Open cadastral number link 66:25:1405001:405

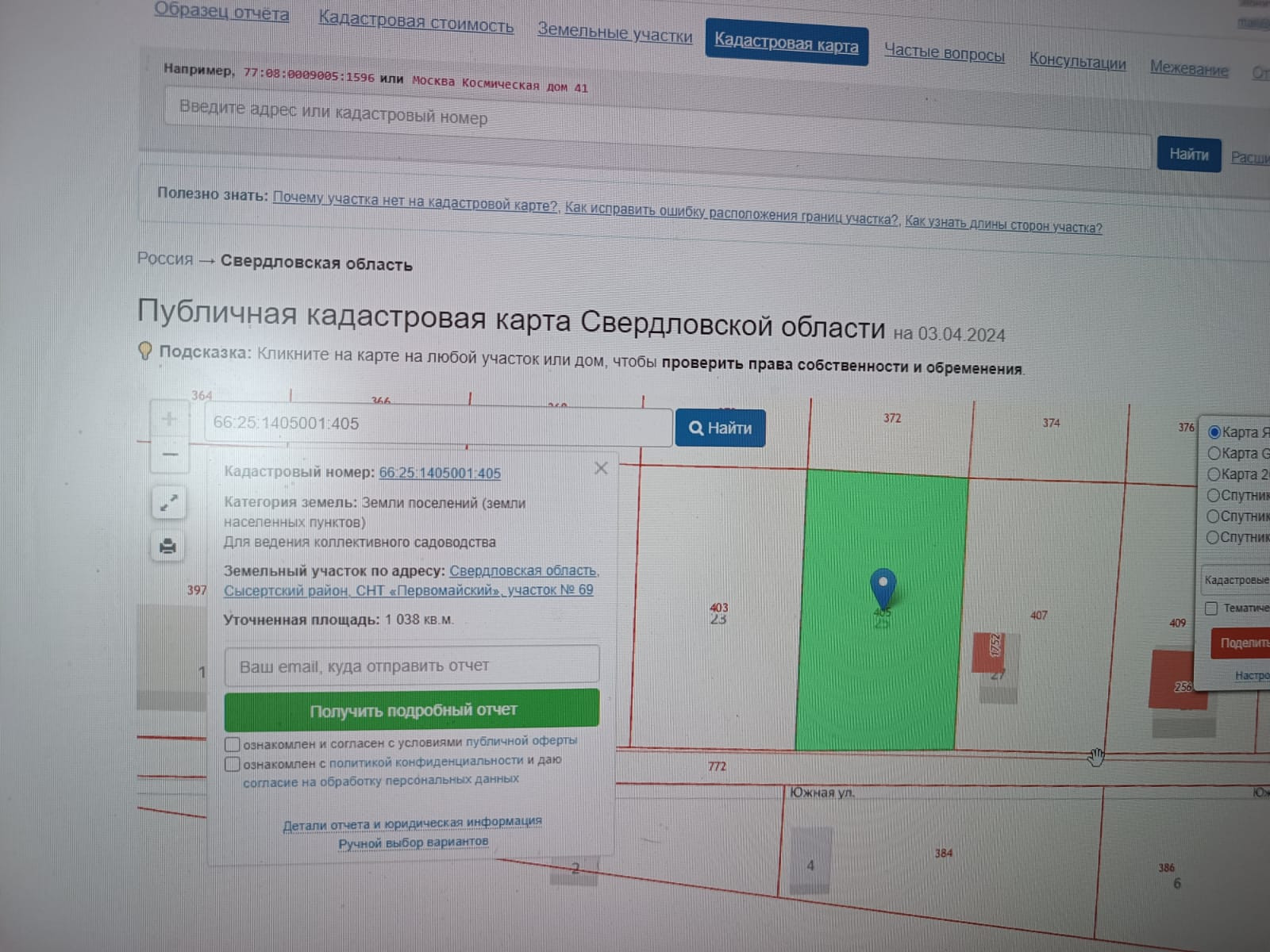(x=440, y=473)
